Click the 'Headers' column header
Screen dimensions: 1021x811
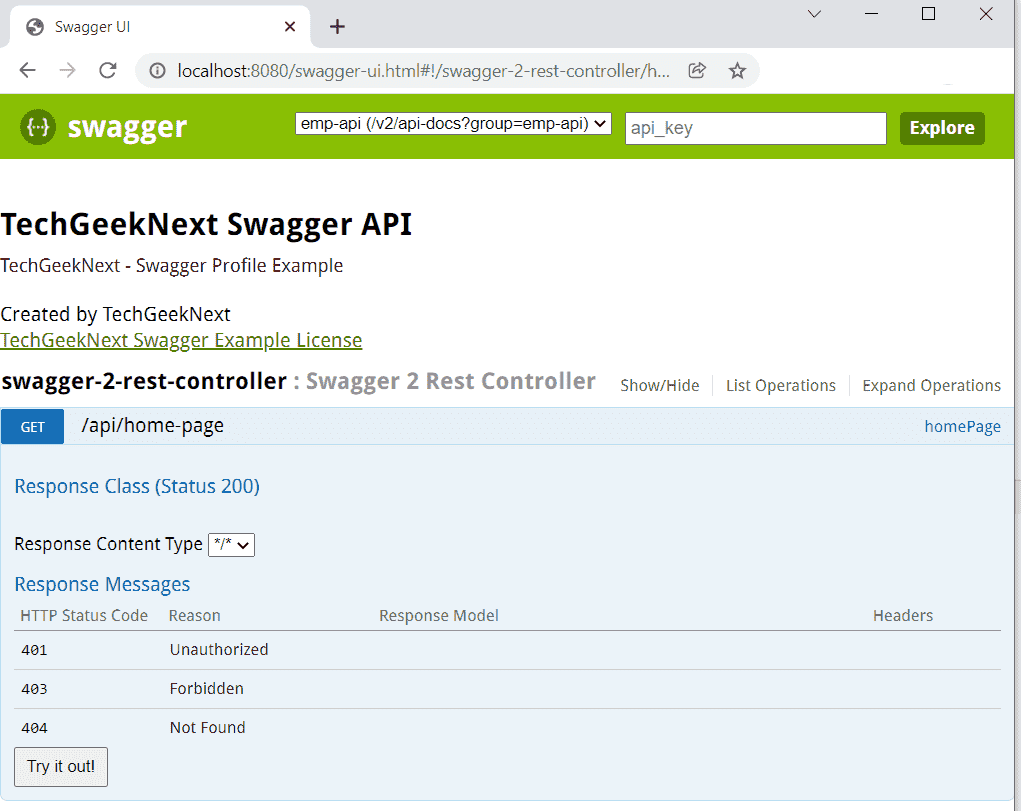coord(903,616)
